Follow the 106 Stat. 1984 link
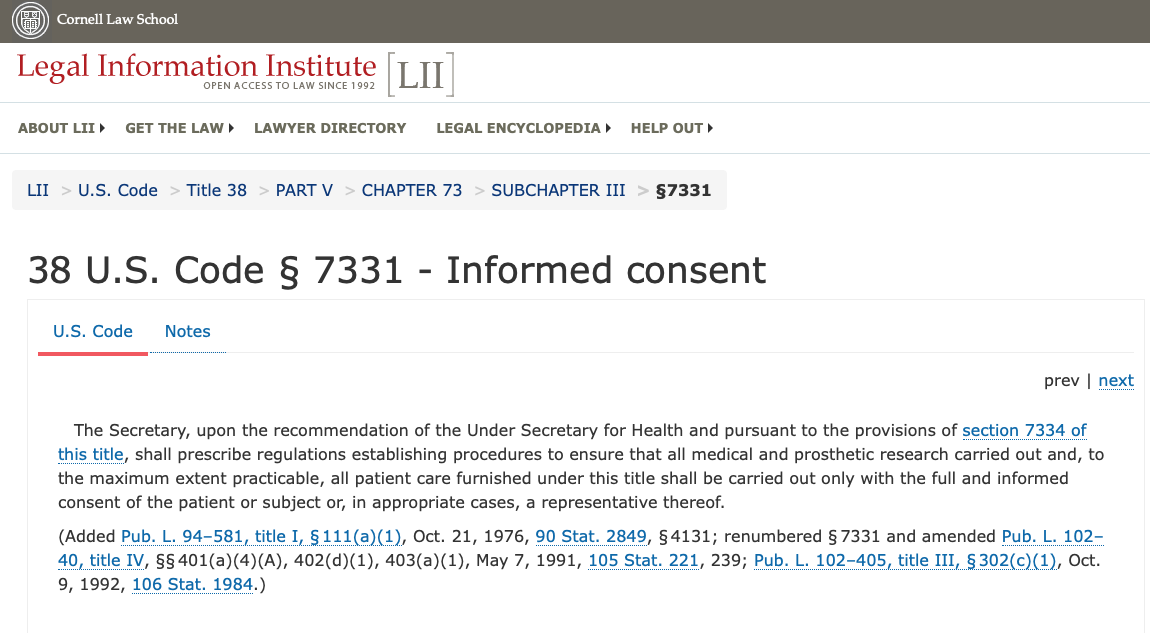Image resolution: width=1150 pixels, height=633 pixels. coord(192,585)
